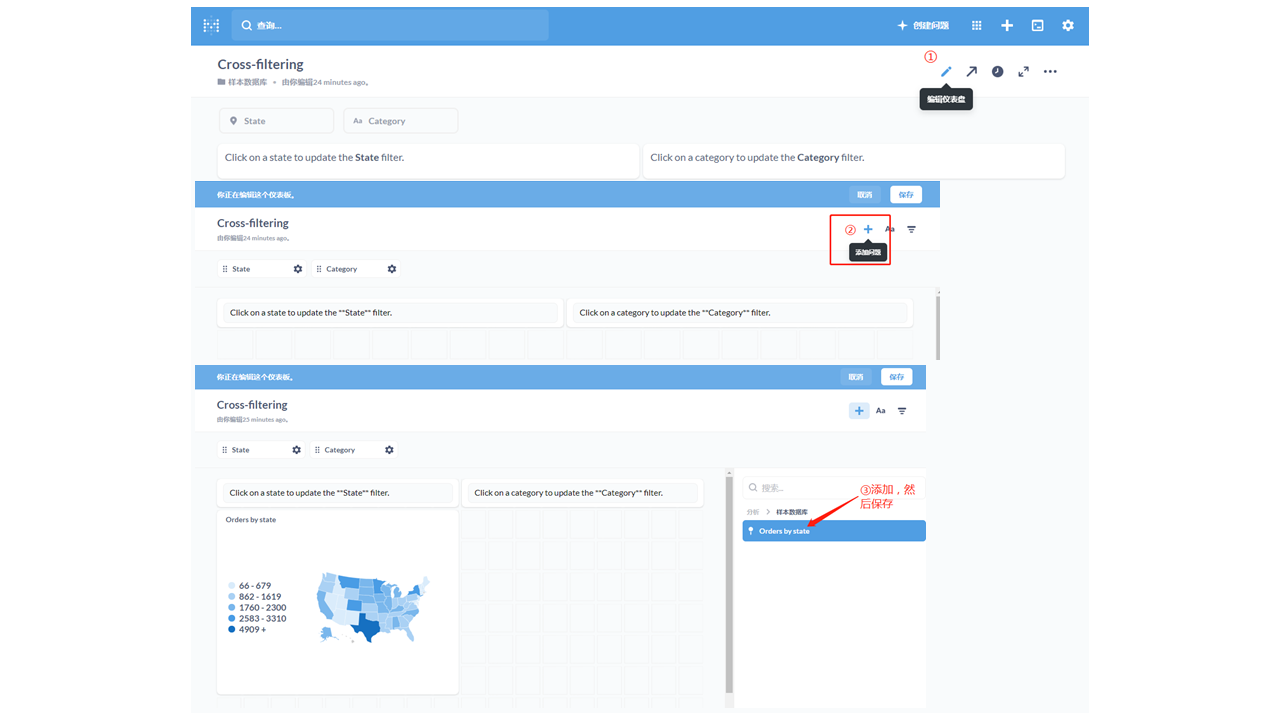Open settings via the gear icon in navbar
This screenshot has height=720, width=1280.
(1068, 25)
